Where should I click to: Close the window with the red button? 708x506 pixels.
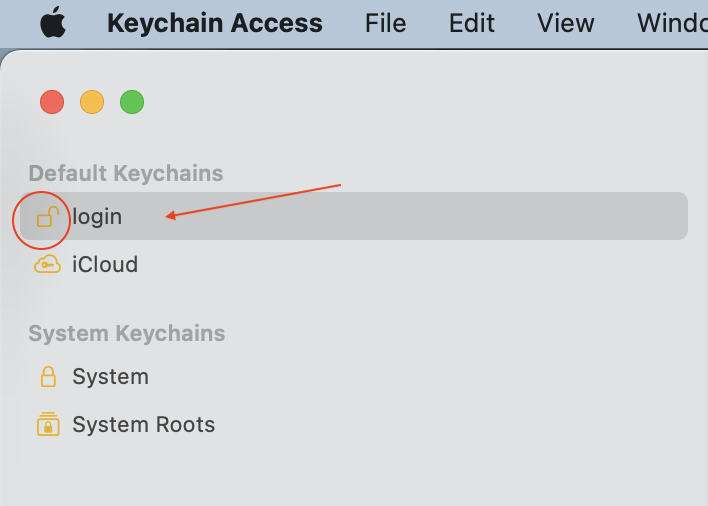52,102
